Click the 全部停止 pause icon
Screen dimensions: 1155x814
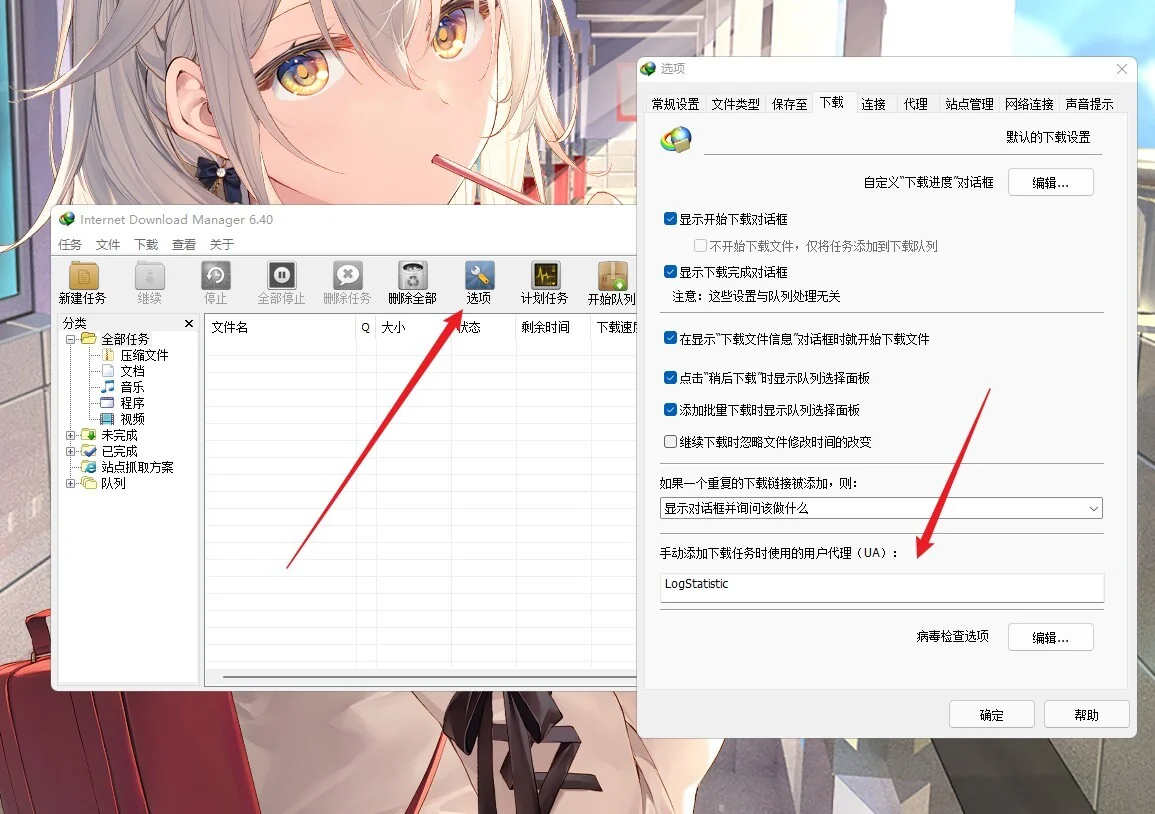281,276
